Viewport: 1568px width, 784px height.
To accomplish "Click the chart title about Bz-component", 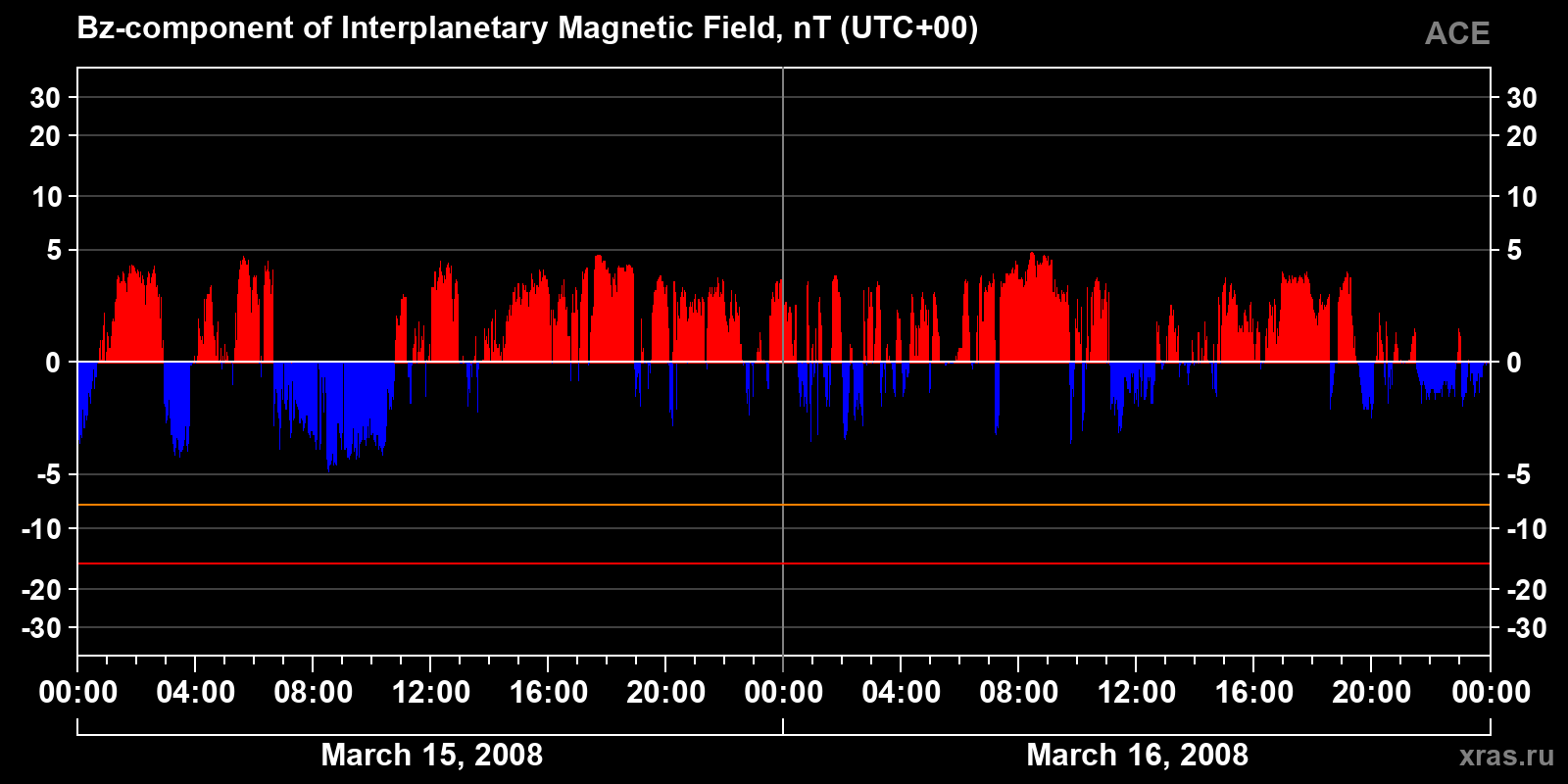I will [527, 28].
